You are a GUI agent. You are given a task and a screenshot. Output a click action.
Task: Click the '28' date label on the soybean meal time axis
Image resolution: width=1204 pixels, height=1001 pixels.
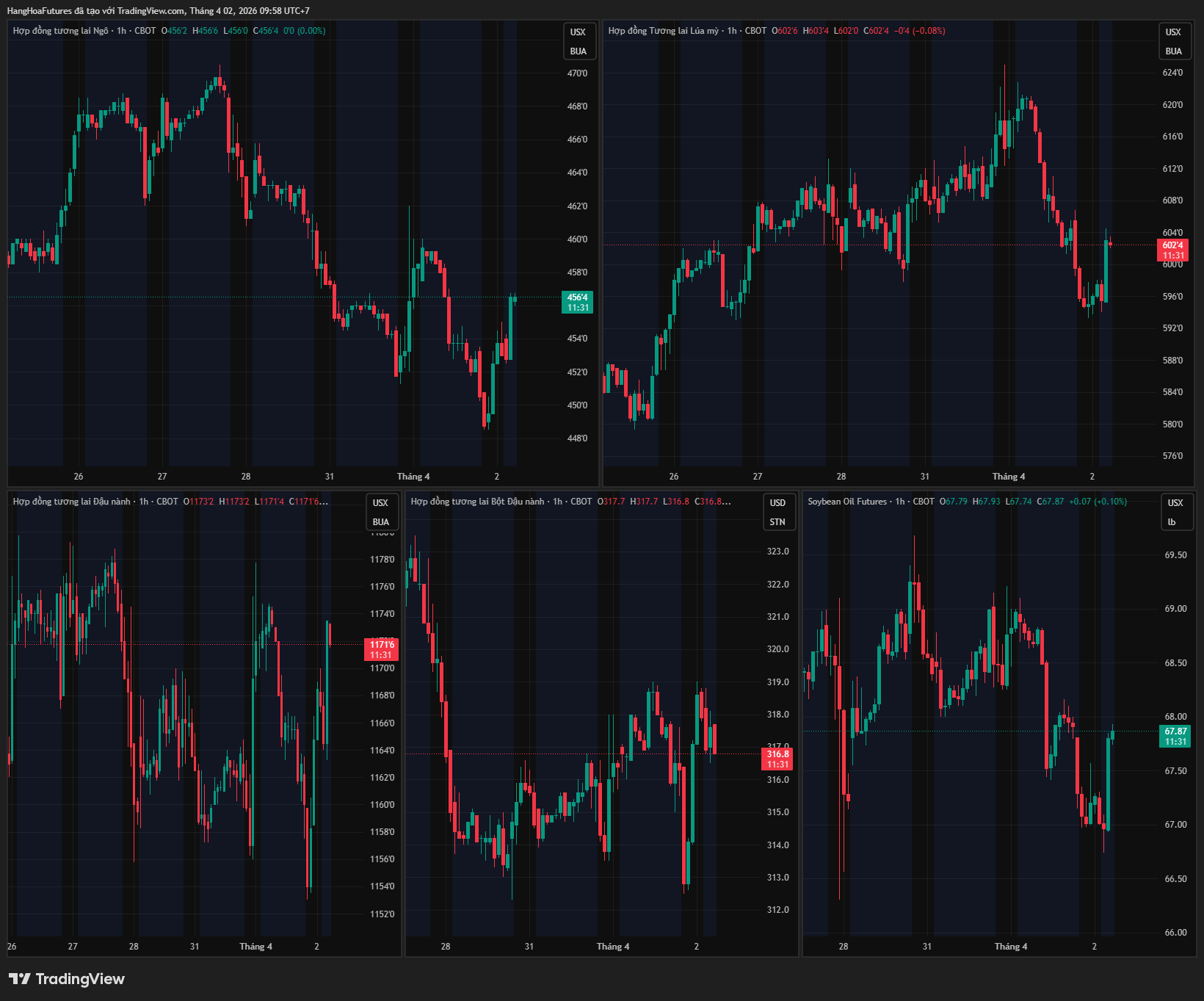446,947
